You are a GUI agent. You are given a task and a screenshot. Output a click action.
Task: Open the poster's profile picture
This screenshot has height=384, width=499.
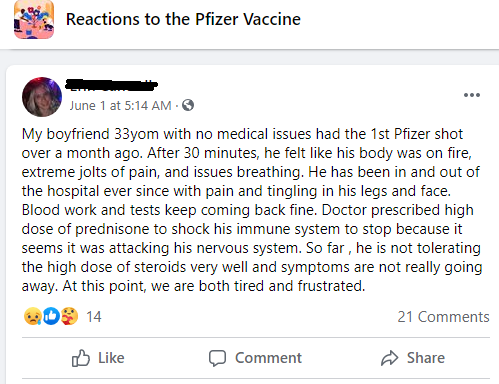tap(42, 97)
